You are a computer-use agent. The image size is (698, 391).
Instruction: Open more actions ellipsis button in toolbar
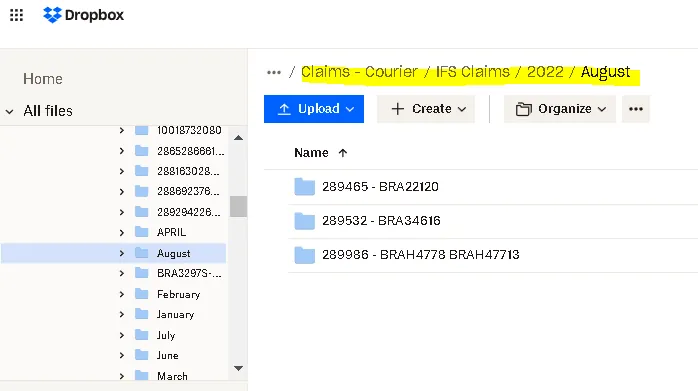click(x=636, y=109)
